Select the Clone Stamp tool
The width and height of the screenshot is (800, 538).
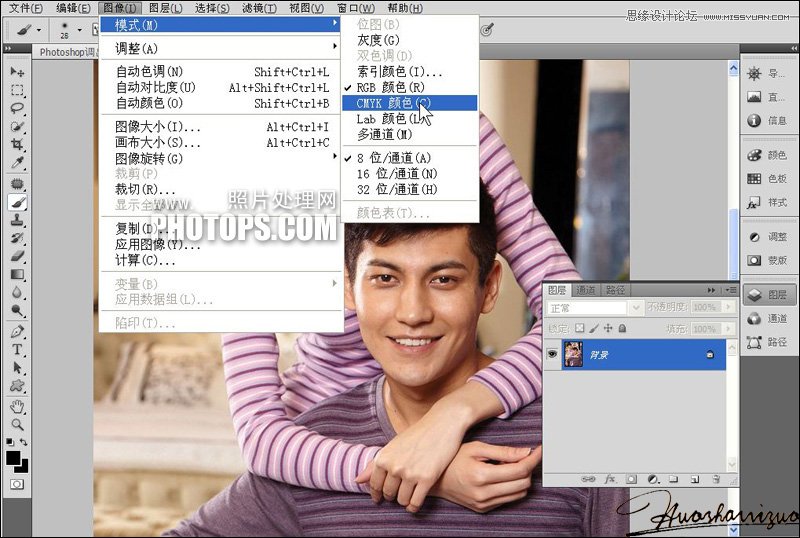17,220
